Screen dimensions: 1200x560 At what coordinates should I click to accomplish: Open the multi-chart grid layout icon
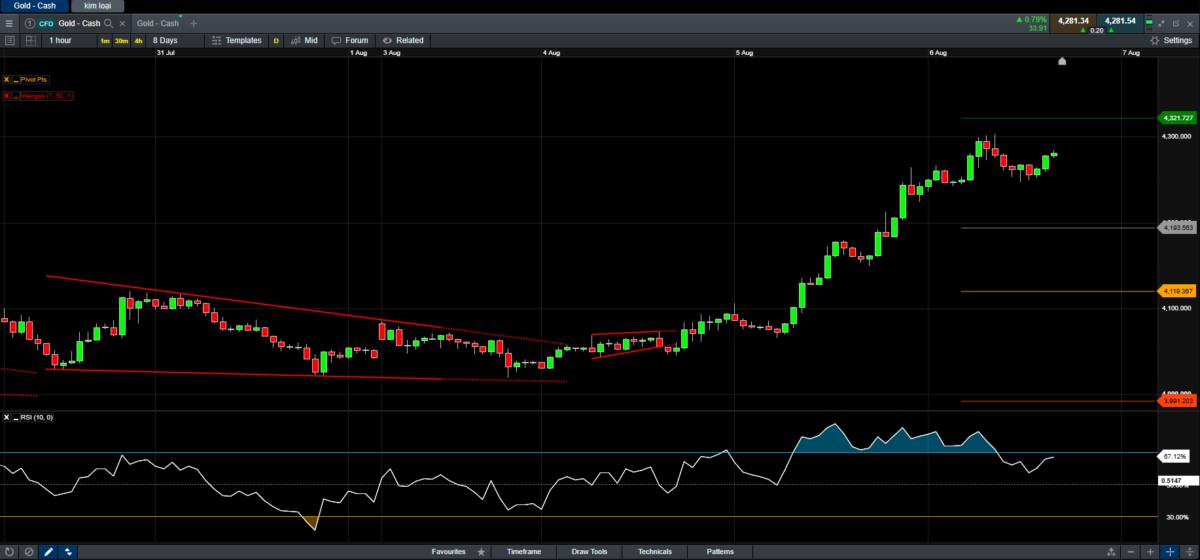click(30, 40)
